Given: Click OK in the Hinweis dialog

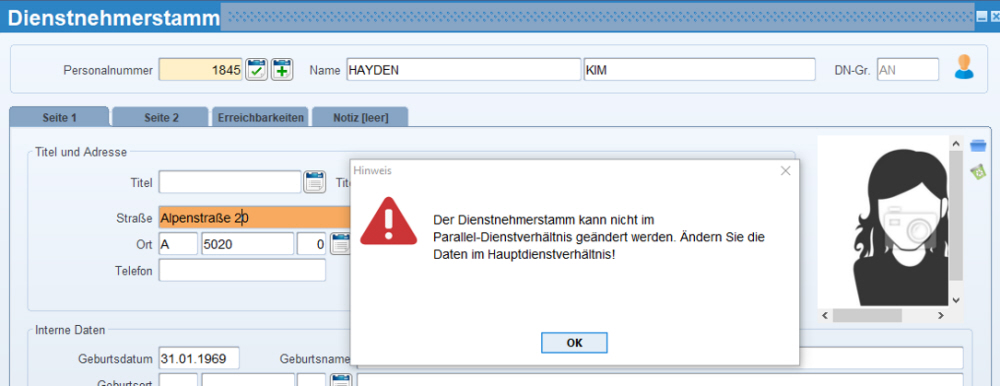Looking at the screenshot, I should click(x=574, y=343).
